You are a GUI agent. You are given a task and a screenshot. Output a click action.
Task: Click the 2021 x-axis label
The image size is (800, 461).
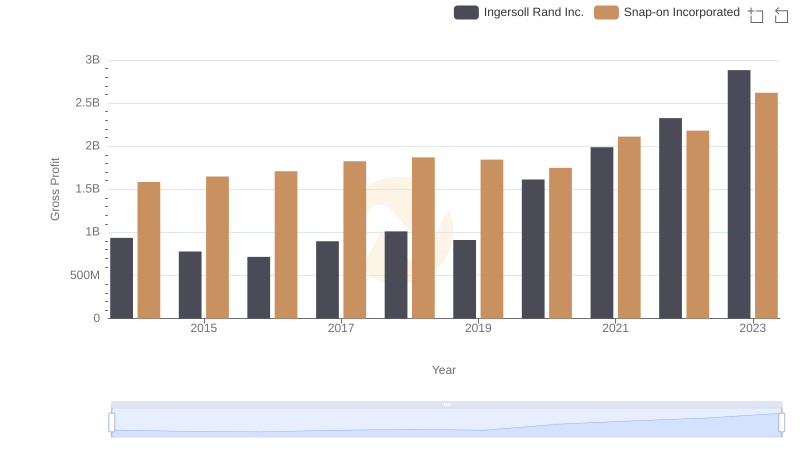click(615, 328)
